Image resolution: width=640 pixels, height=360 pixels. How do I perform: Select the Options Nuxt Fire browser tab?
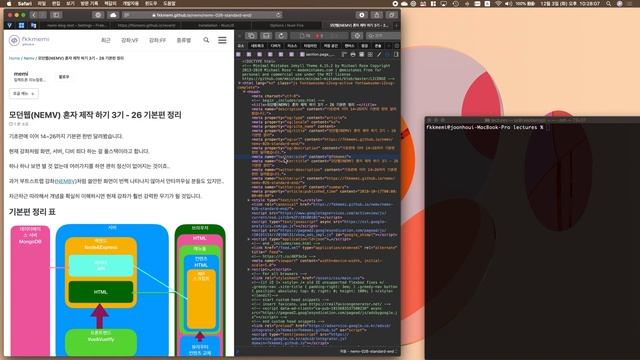[287, 25]
